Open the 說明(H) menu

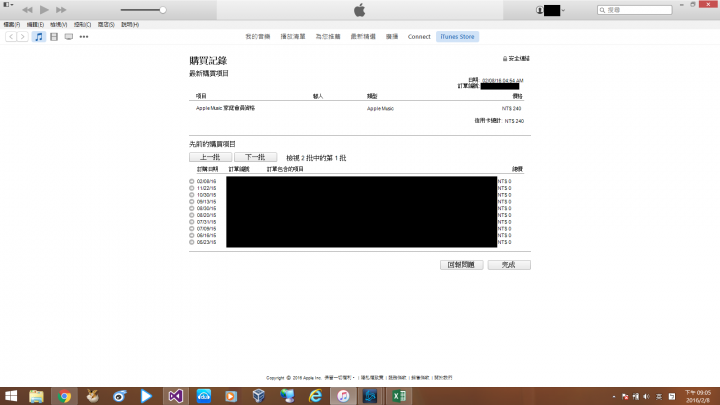(x=130, y=24)
